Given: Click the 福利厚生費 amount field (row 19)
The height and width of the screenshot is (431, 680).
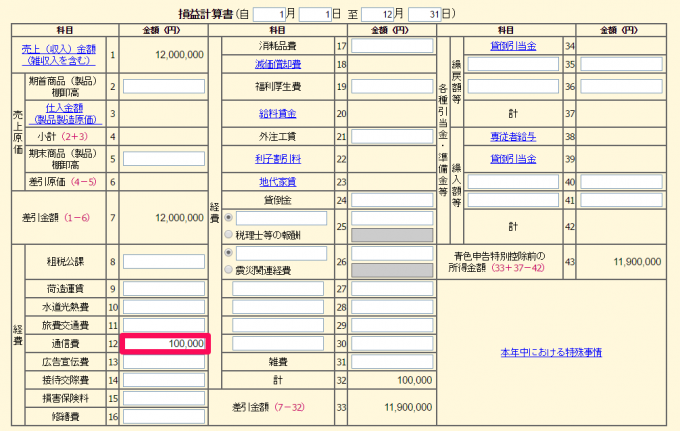Looking at the screenshot, I should [392, 86].
